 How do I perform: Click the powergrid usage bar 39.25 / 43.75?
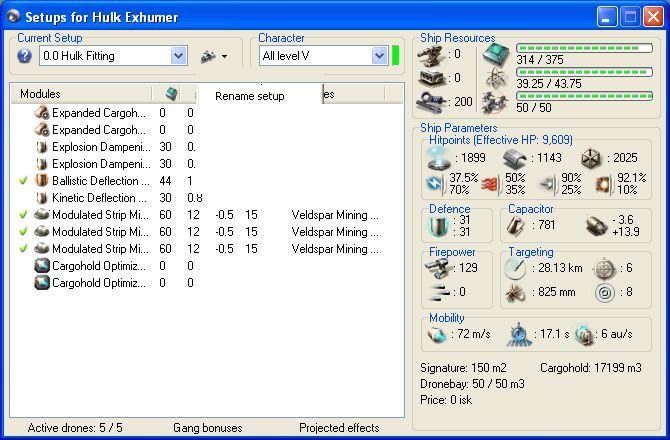coord(585,72)
